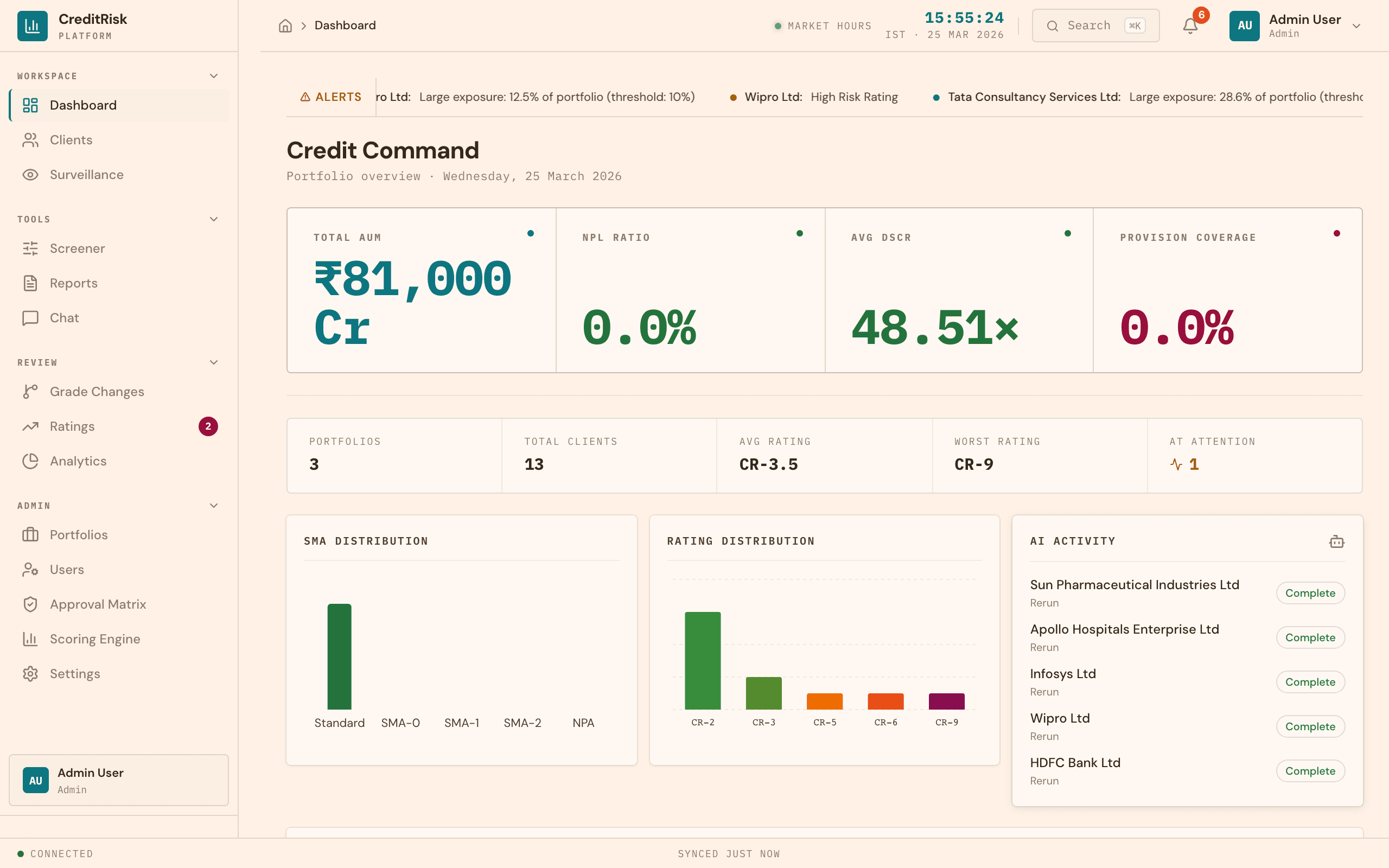1389x868 pixels.
Task: Click the Standard bar in SMA Distribution
Action: tap(339, 657)
